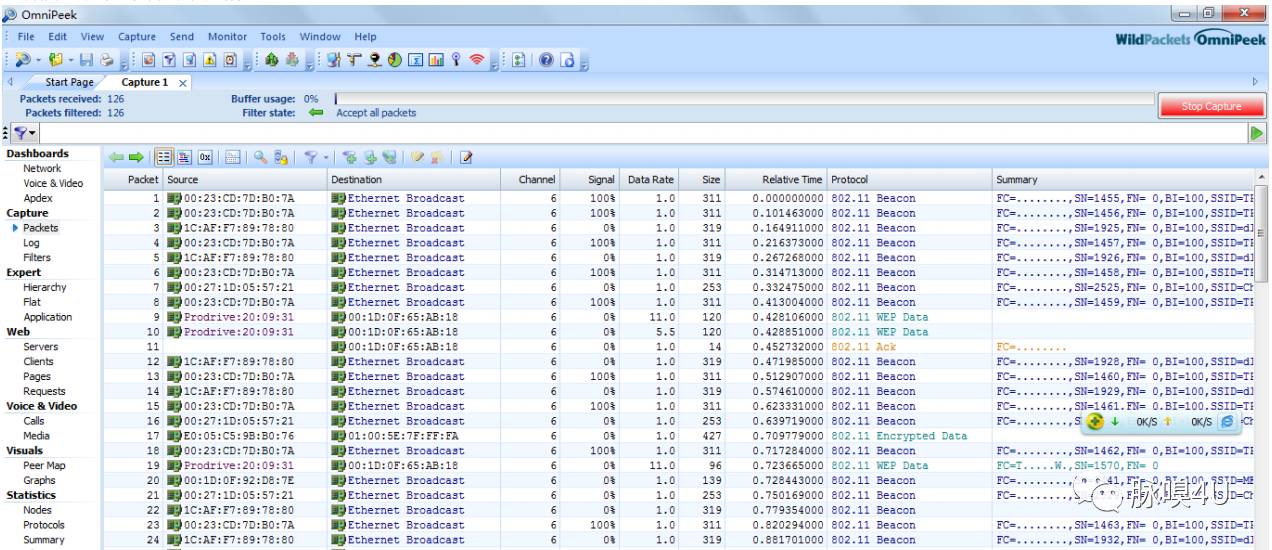Select the 802.11 Encrypted Data cell
This screenshot has width=1272, height=550.
pos(897,436)
